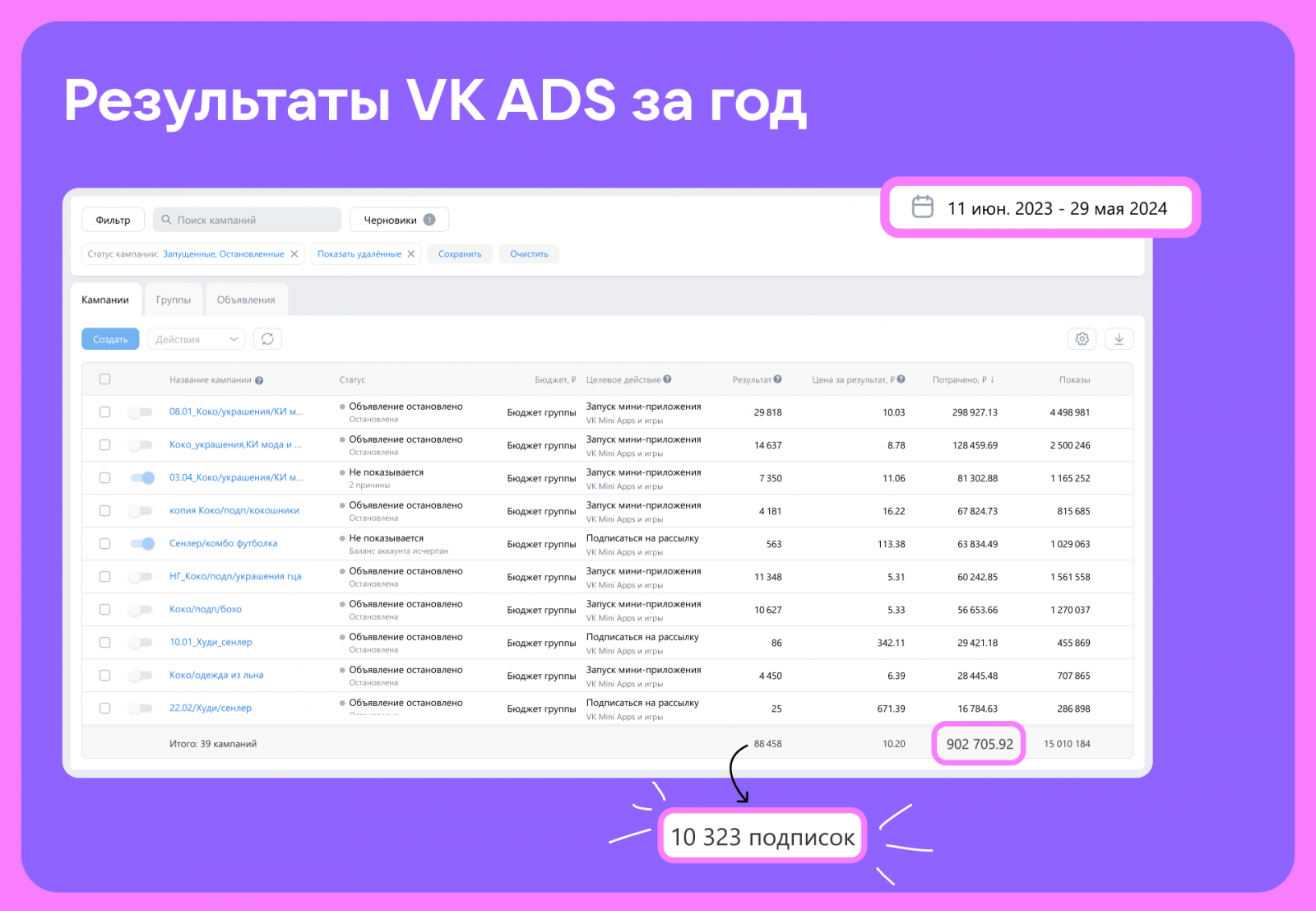This screenshot has width=1316, height=911.
Task: Open campaign link копия Коко/подп/кокошники
Action: click(234, 510)
